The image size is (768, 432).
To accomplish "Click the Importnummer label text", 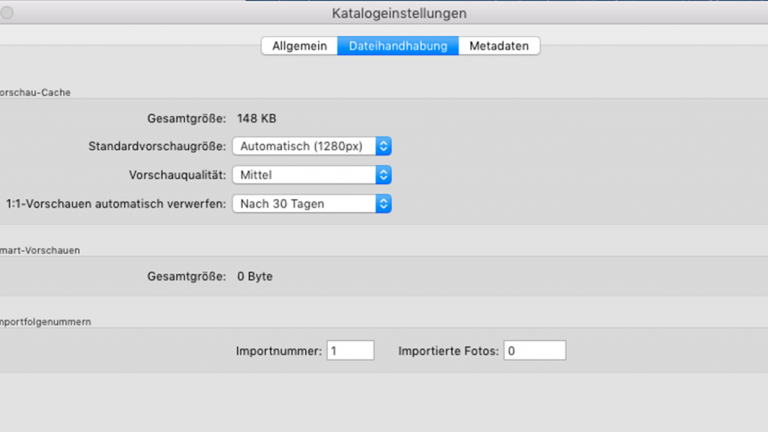I will point(279,351).
